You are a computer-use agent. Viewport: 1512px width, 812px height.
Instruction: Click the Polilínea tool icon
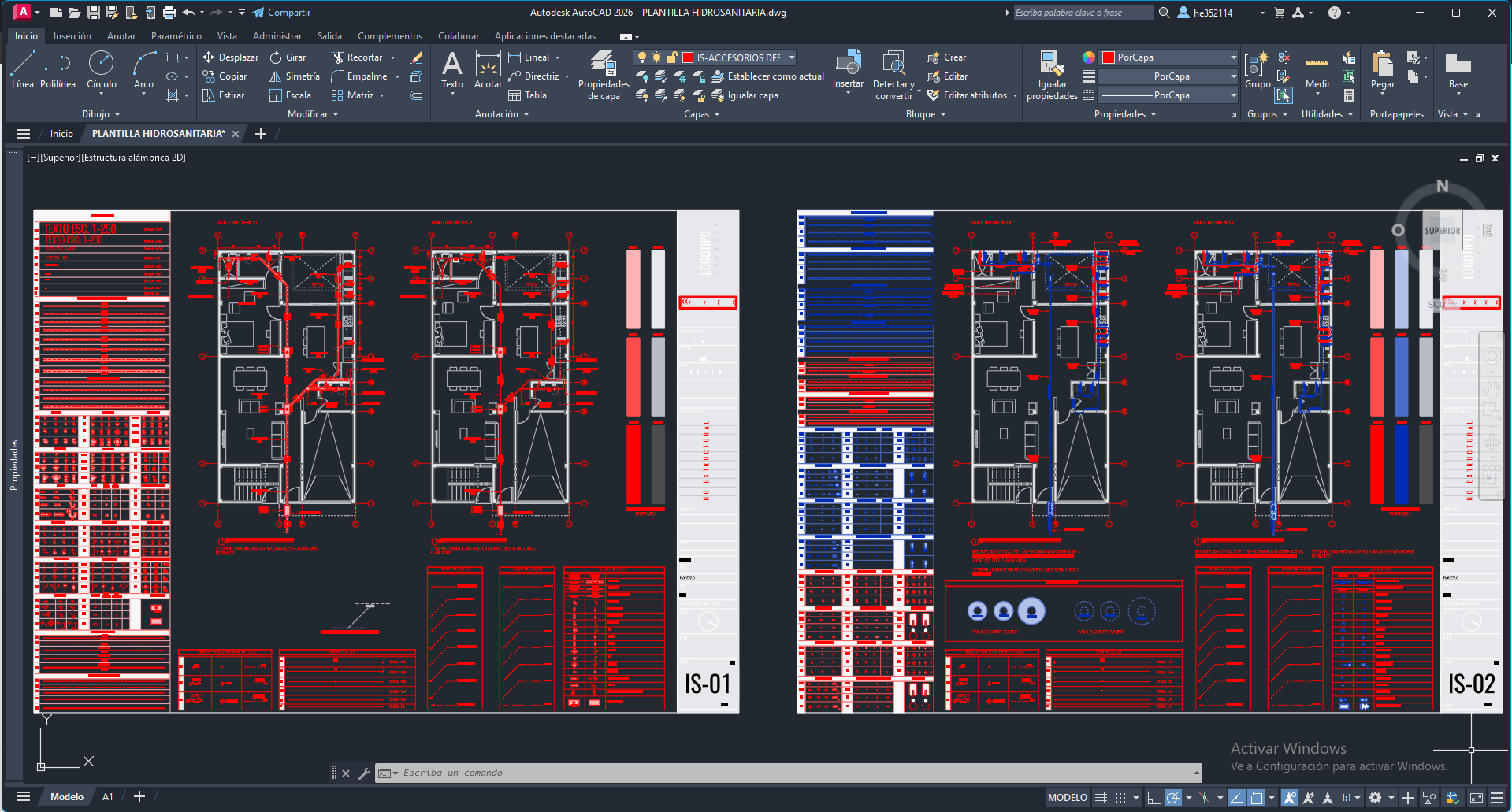click(x=58, y=64)
